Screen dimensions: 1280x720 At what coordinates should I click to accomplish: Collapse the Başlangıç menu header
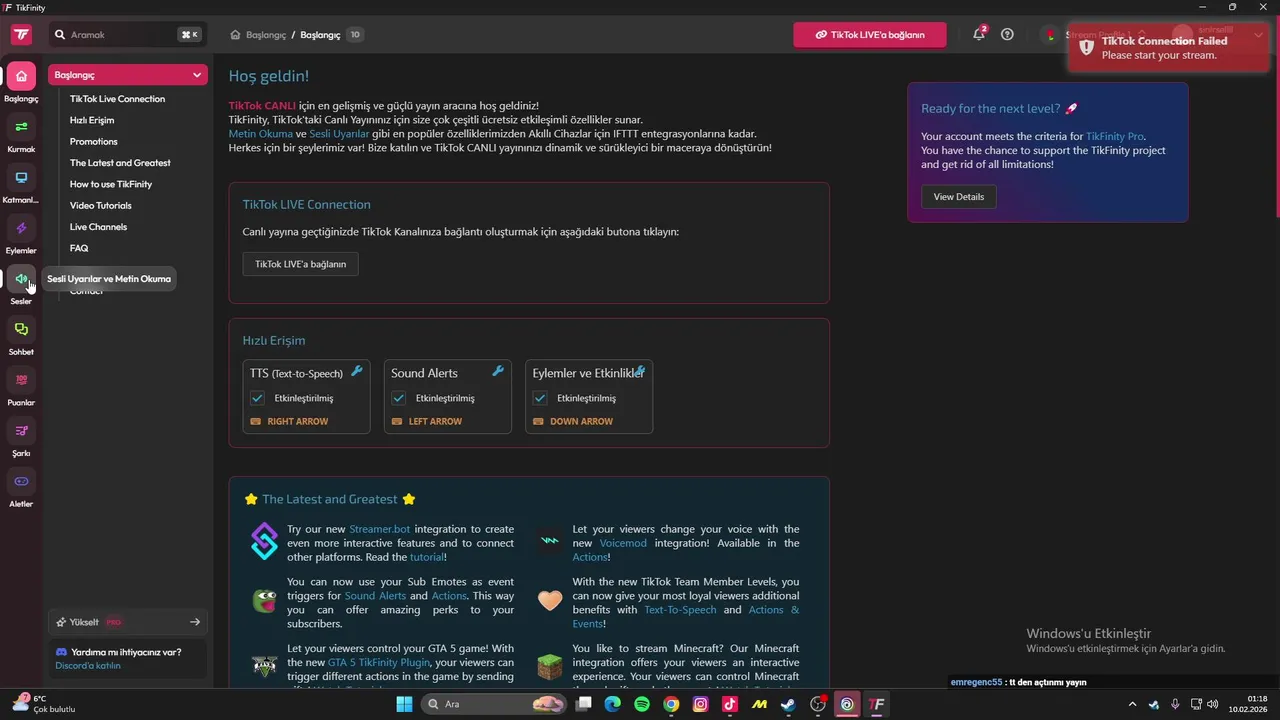point(128,75)
